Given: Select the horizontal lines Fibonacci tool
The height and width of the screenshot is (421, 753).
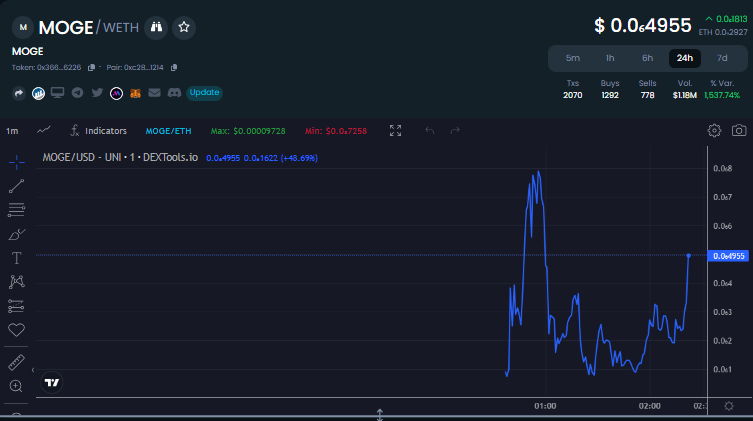Looking at the screenshot, I should [x=16, y=210].
